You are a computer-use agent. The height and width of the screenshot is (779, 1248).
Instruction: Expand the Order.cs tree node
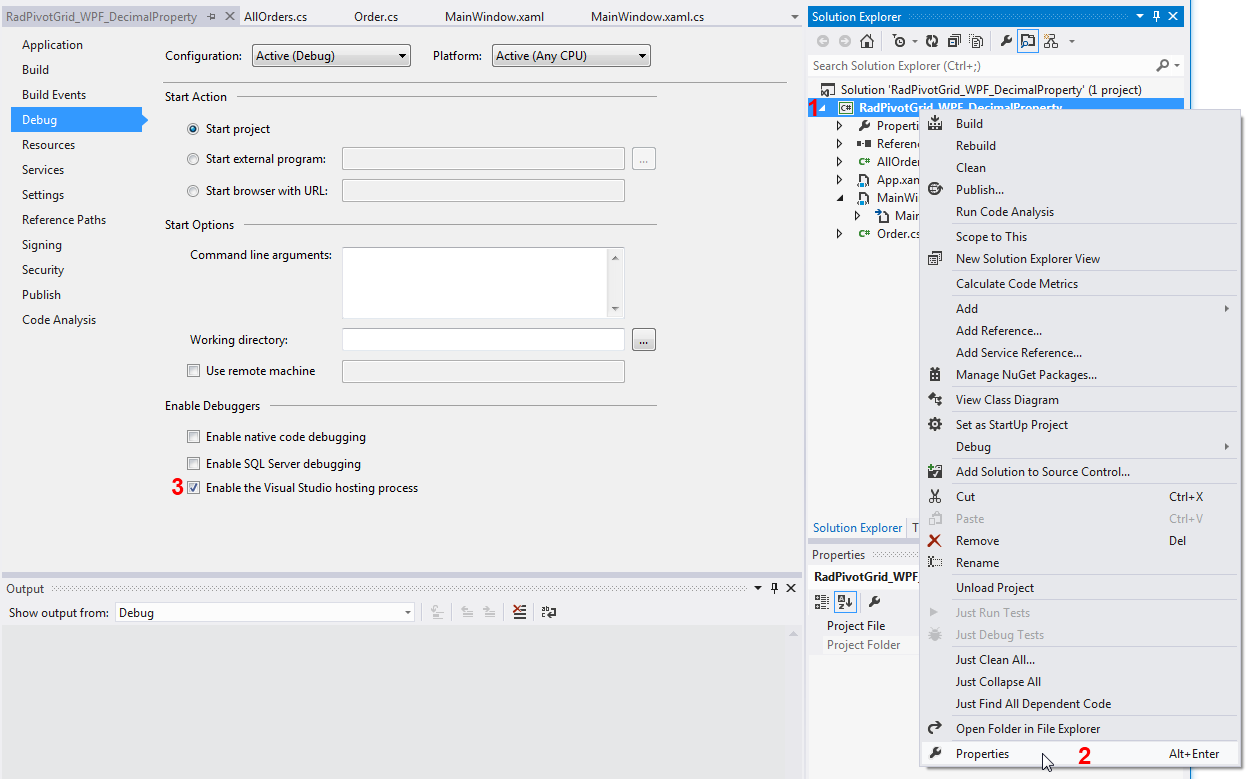pos(840,234)
